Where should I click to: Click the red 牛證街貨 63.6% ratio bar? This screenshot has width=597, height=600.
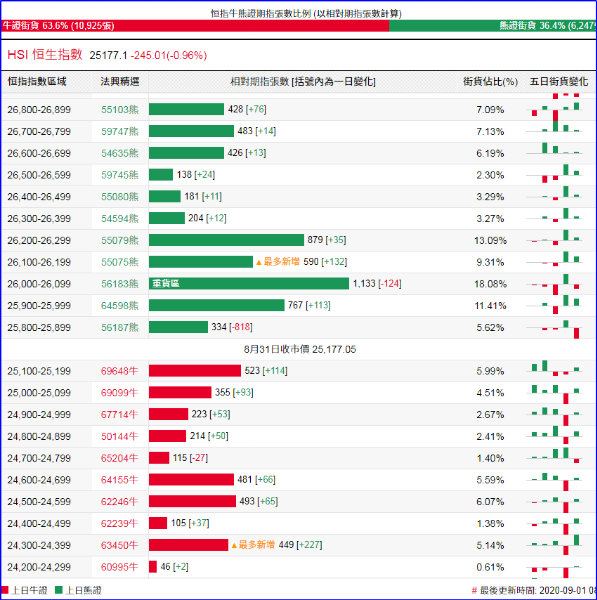pos(195,26)
